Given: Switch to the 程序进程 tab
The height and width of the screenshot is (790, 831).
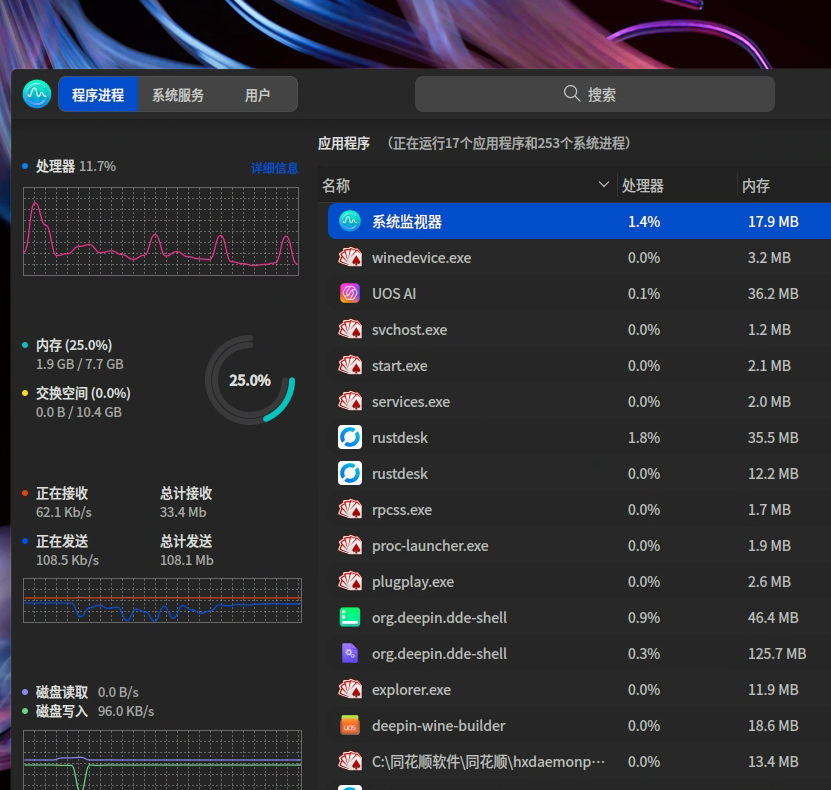Looking at the screenshot, I should (x=98, y=94).
